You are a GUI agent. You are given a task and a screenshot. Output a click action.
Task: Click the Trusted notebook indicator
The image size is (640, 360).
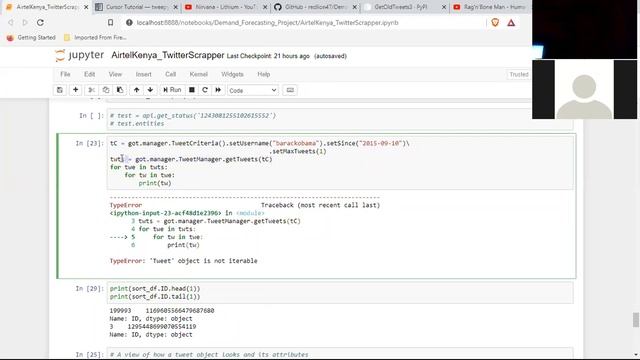click(x=519, y=74)
